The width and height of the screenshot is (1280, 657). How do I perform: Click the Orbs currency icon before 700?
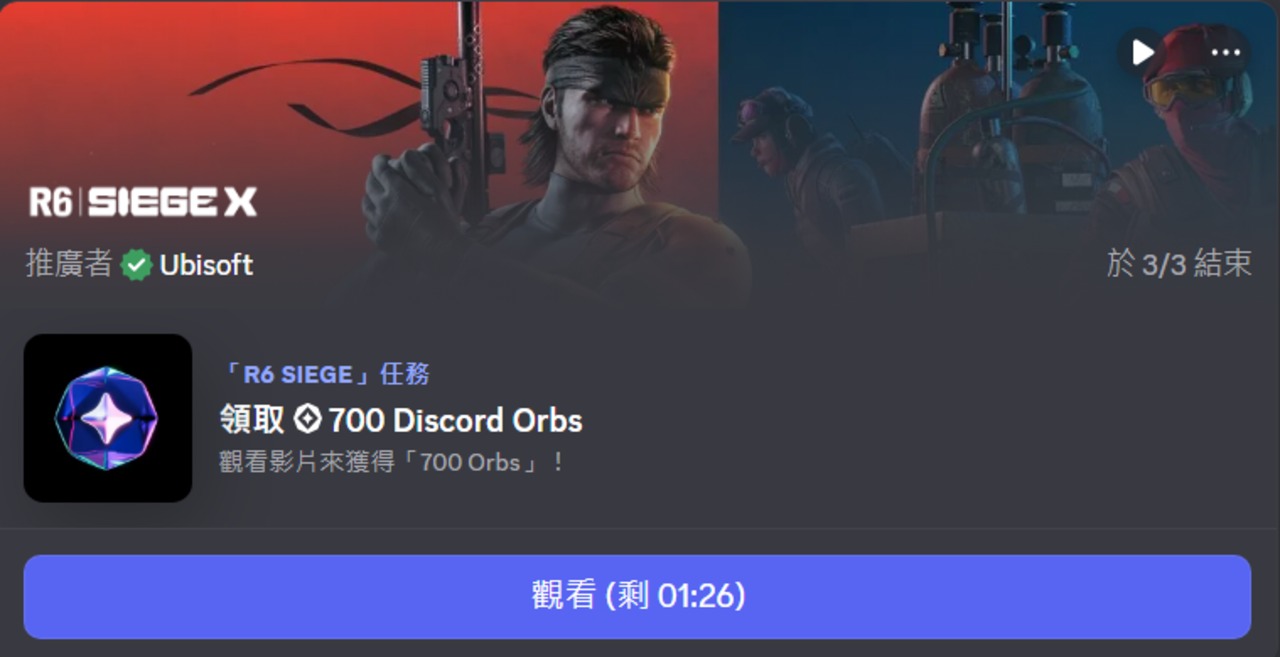(x=307, y=420)
